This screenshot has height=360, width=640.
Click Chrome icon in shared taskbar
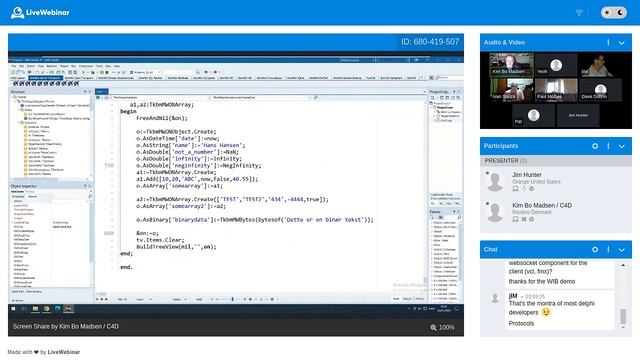click(47, 309)
